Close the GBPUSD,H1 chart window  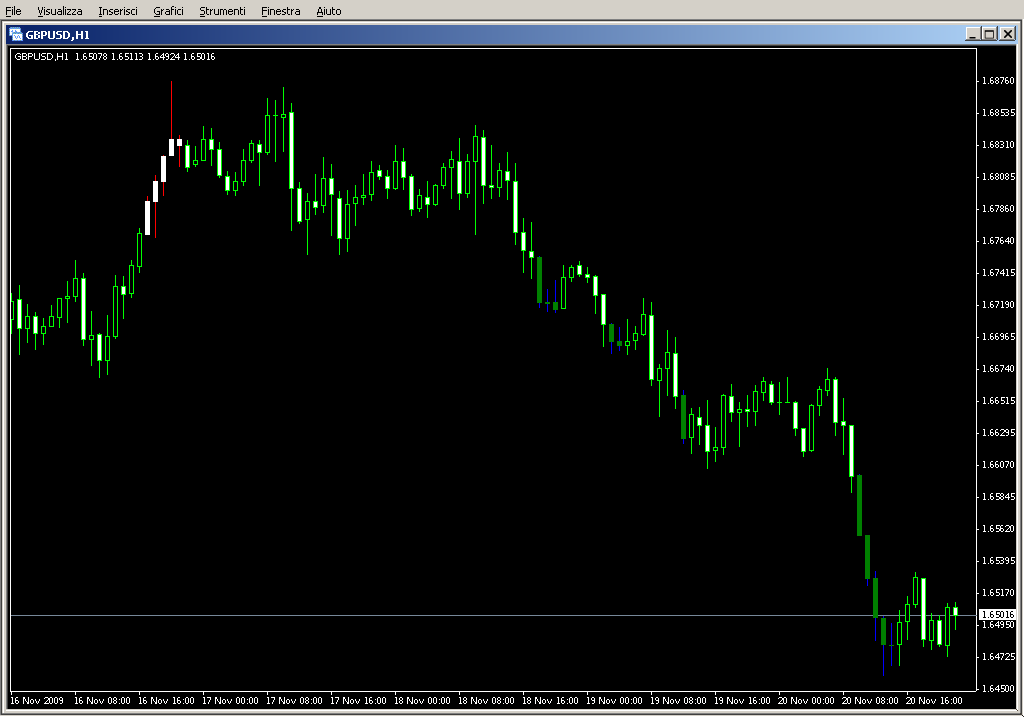1008,34
